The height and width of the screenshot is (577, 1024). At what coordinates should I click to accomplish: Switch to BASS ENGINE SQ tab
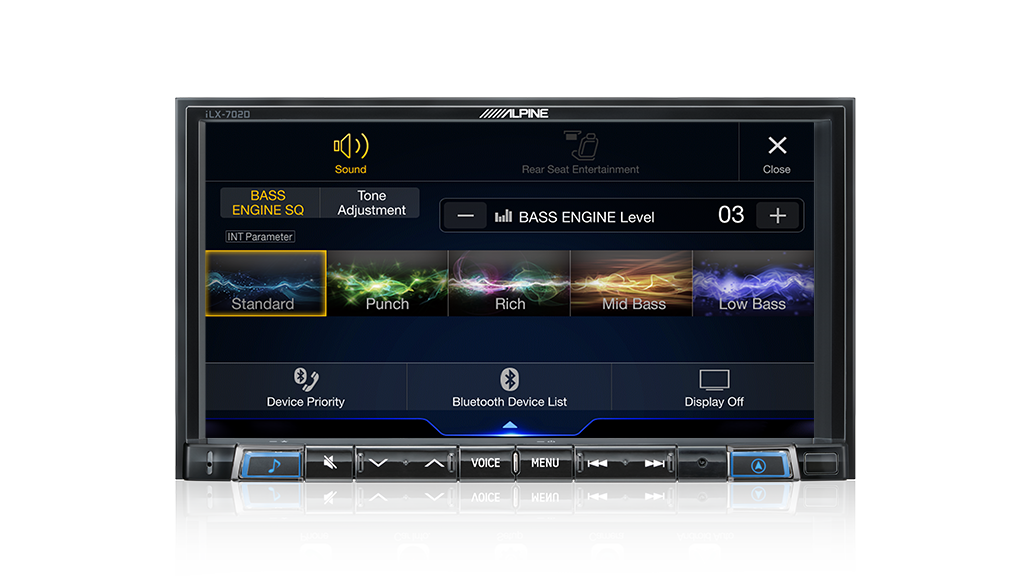(x=268, y=203)
